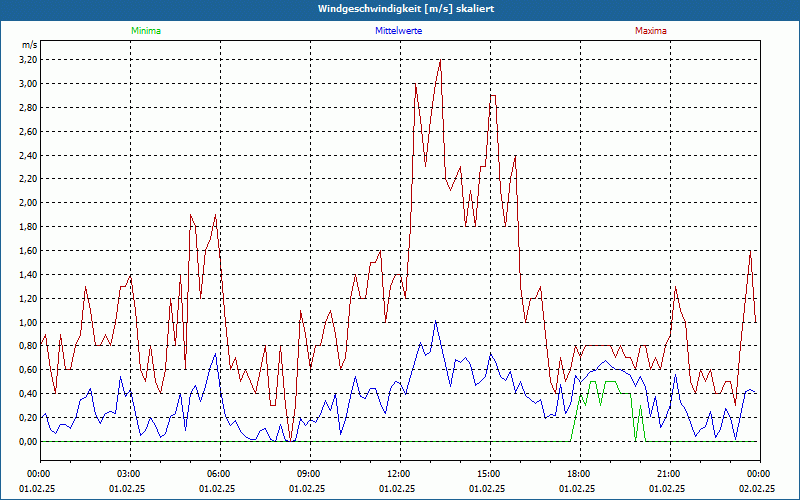The height and width of the screenshot is (500, 800).
Task: Click the green Minima bump after 18:00
Action: coord(608,411)
